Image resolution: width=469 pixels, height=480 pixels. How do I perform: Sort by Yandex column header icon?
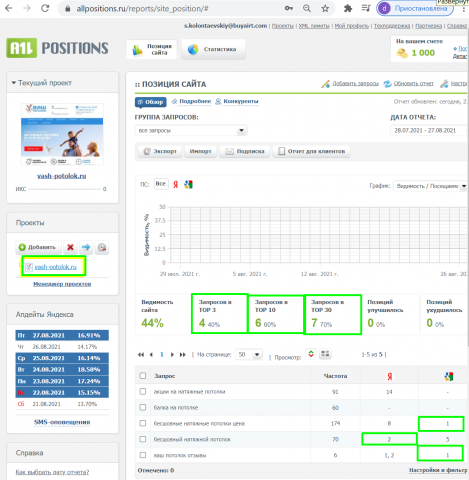pos(389,376)
